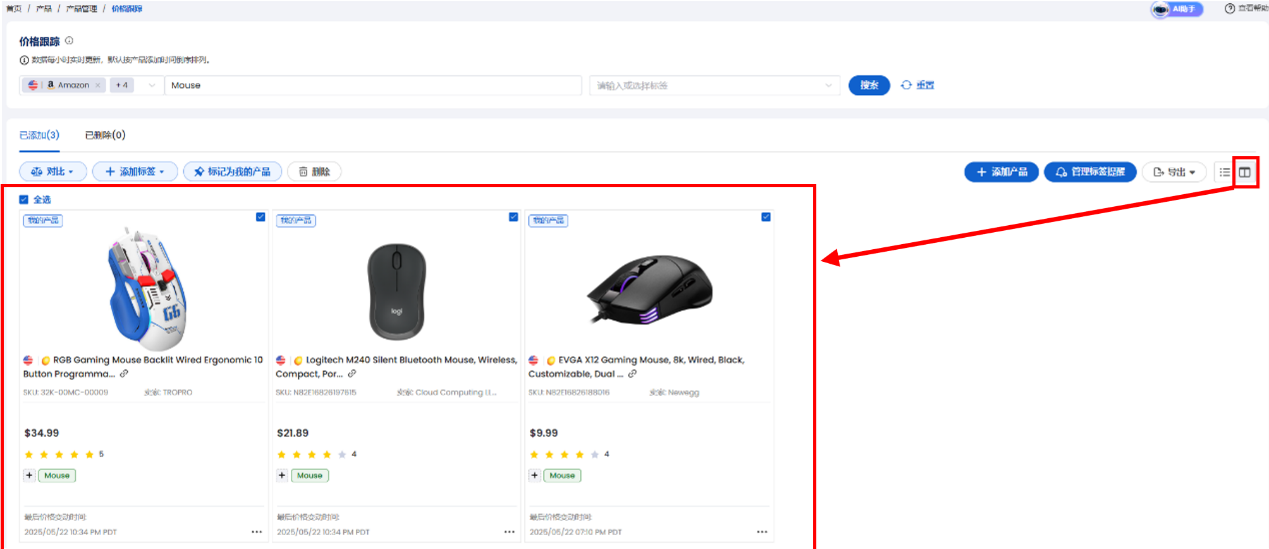Click the $34.99 price text
1269x549 pixels.
(x=41, y=433)
